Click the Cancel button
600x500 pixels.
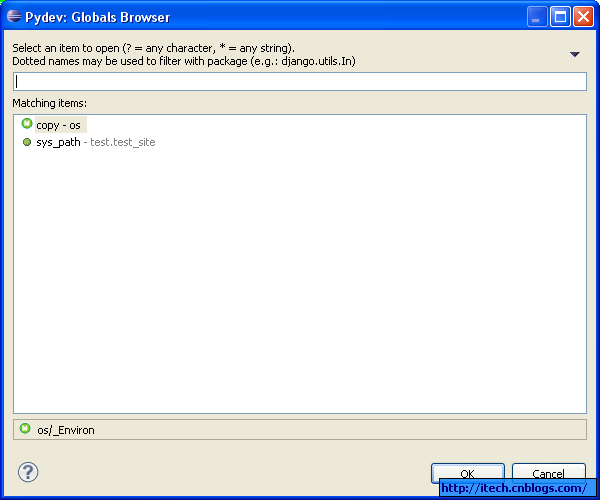tap(548, 474)
